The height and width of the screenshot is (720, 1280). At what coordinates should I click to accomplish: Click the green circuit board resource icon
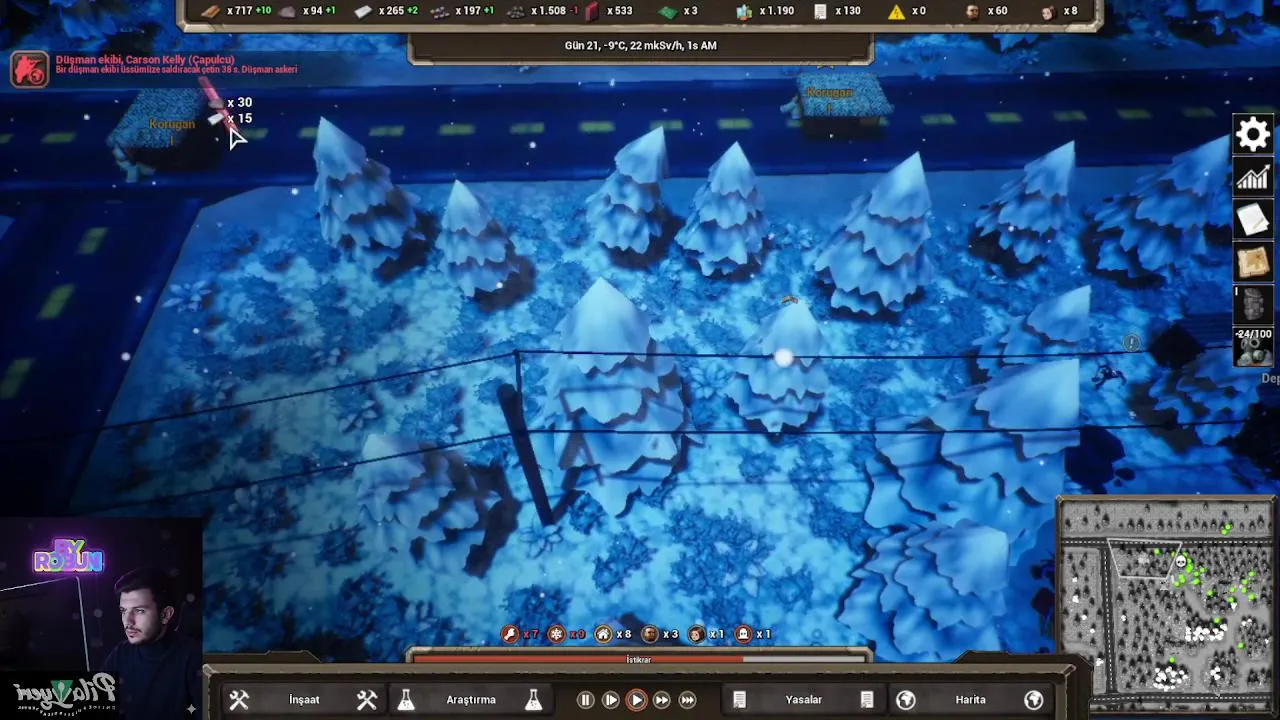[x=668, y=11]
